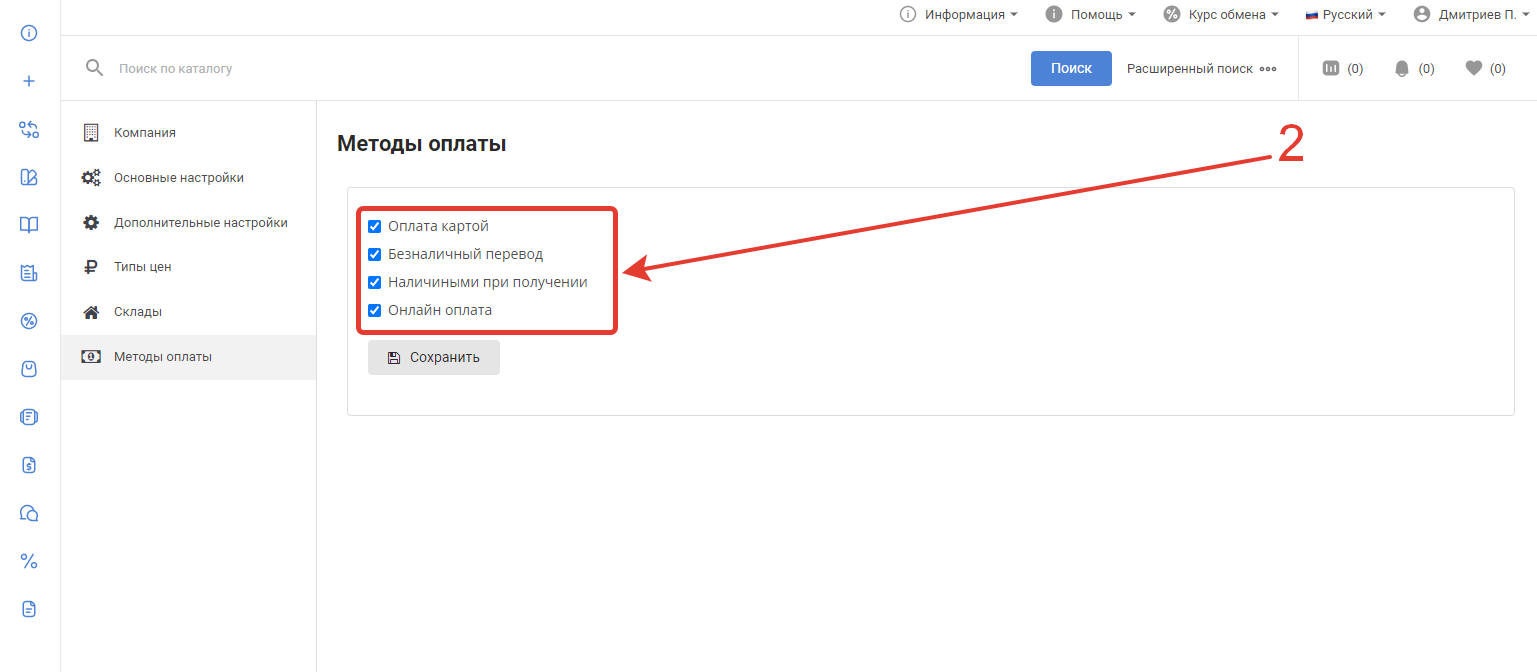Open the chat bubble icon in sidebar
The width and height of the screenshot is (1537, 672).
tap(29, 513)
